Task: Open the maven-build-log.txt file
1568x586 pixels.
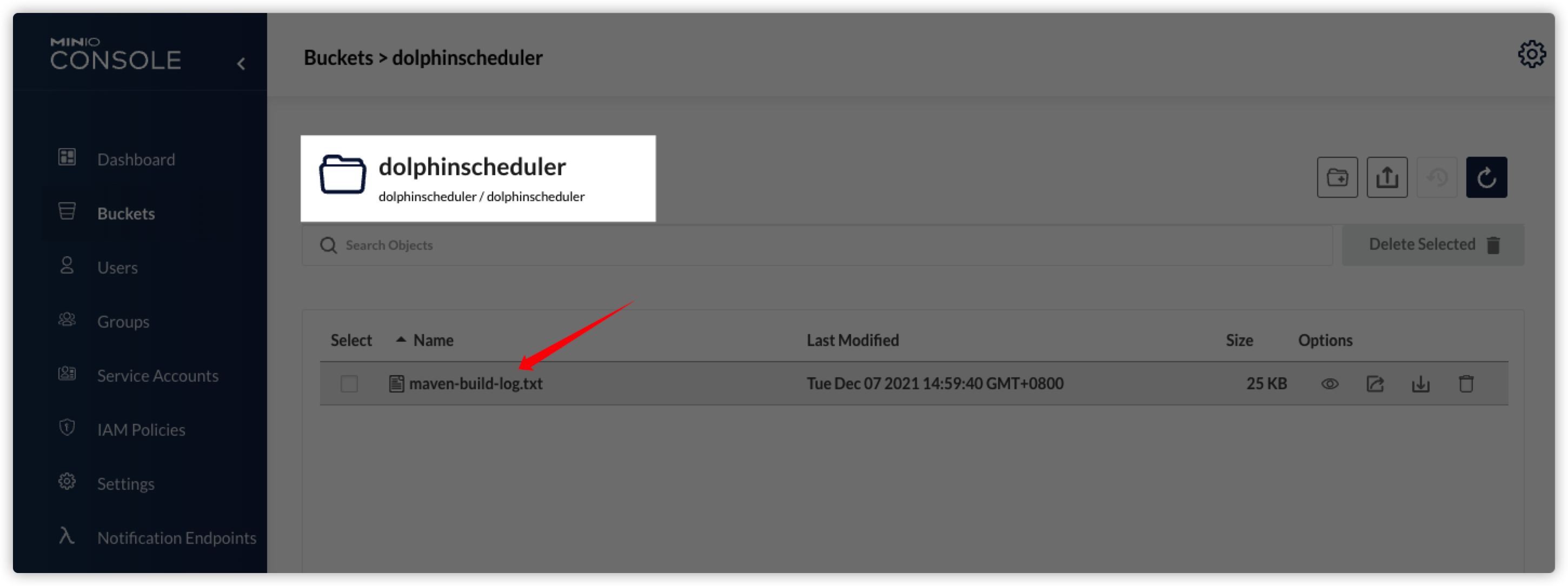Action: [475, 383]
